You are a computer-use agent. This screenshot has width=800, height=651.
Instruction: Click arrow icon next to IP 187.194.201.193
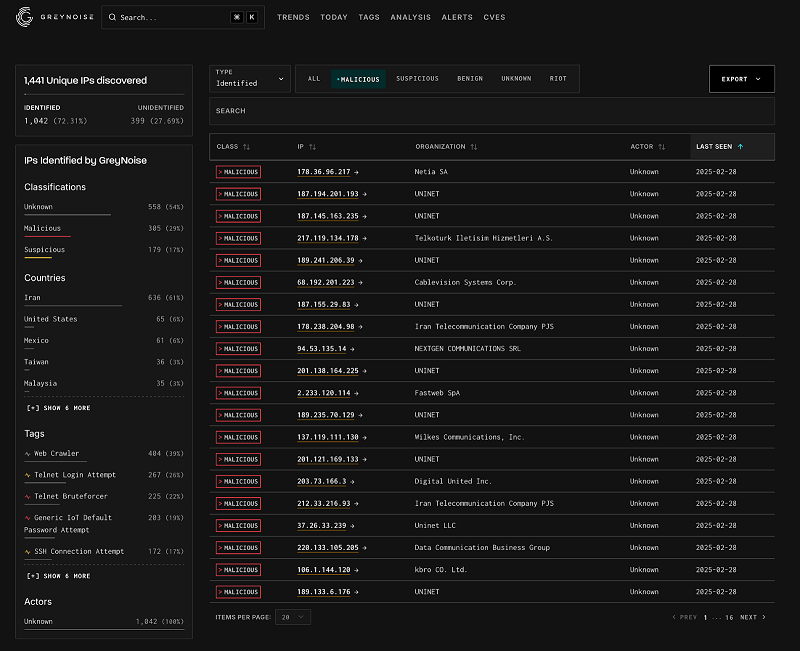click(364, 194)
